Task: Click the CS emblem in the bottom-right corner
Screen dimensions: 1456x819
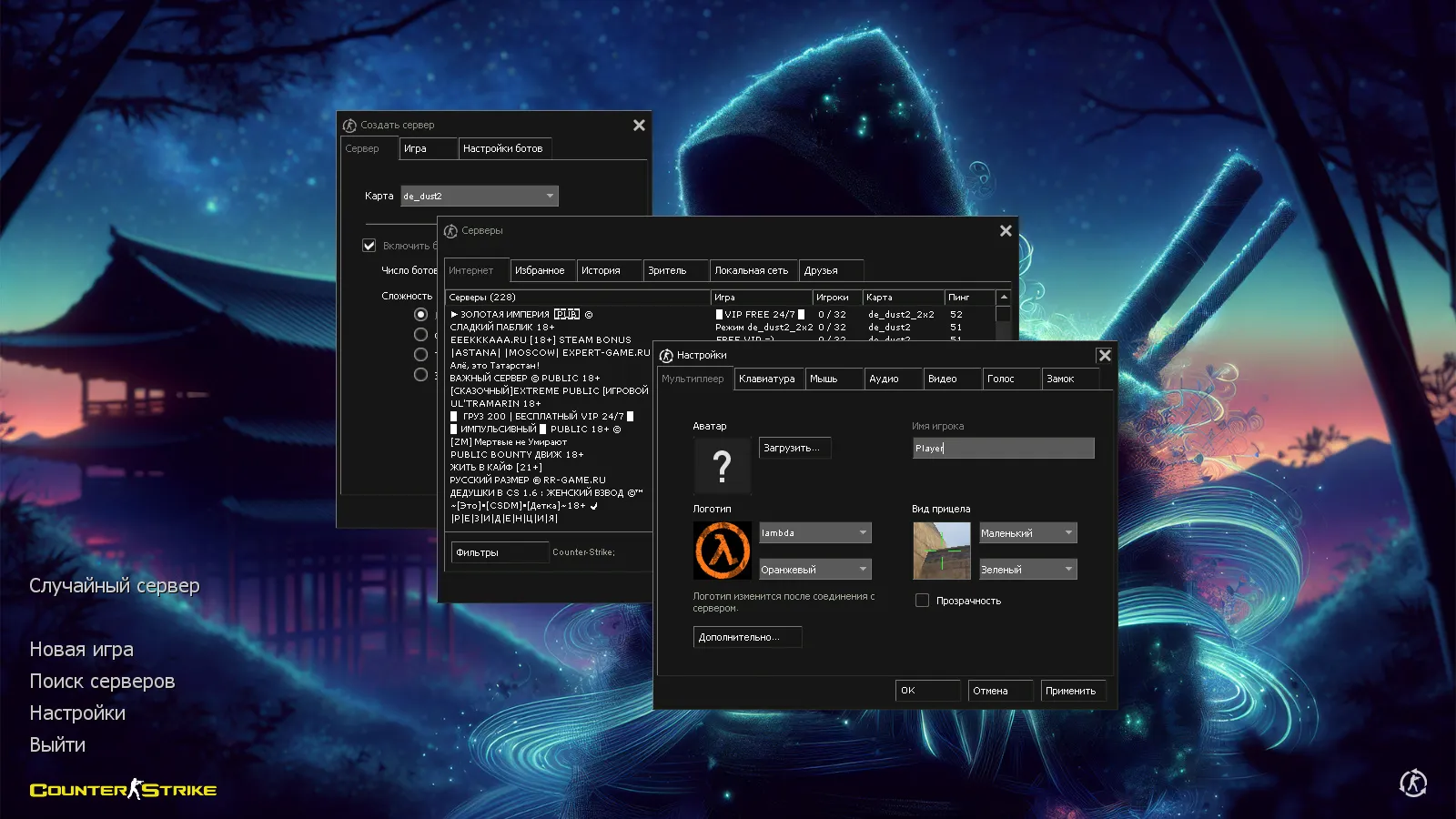Action: (x=1411, y=781)
